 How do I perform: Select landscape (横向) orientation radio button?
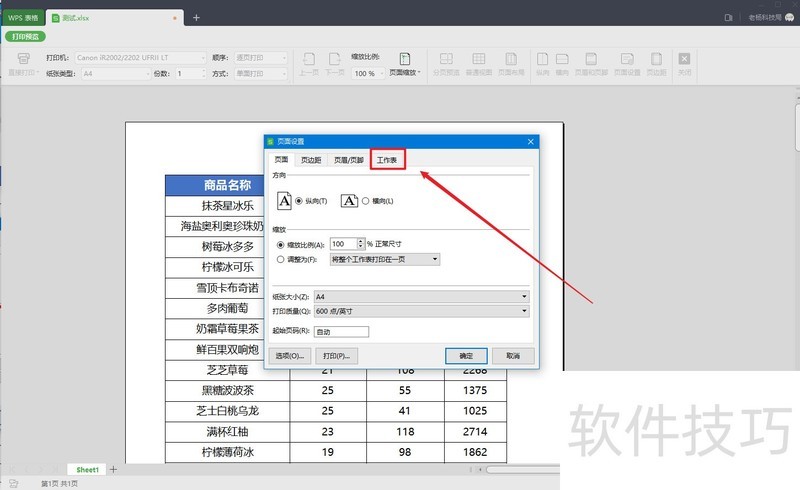point(365,201)
